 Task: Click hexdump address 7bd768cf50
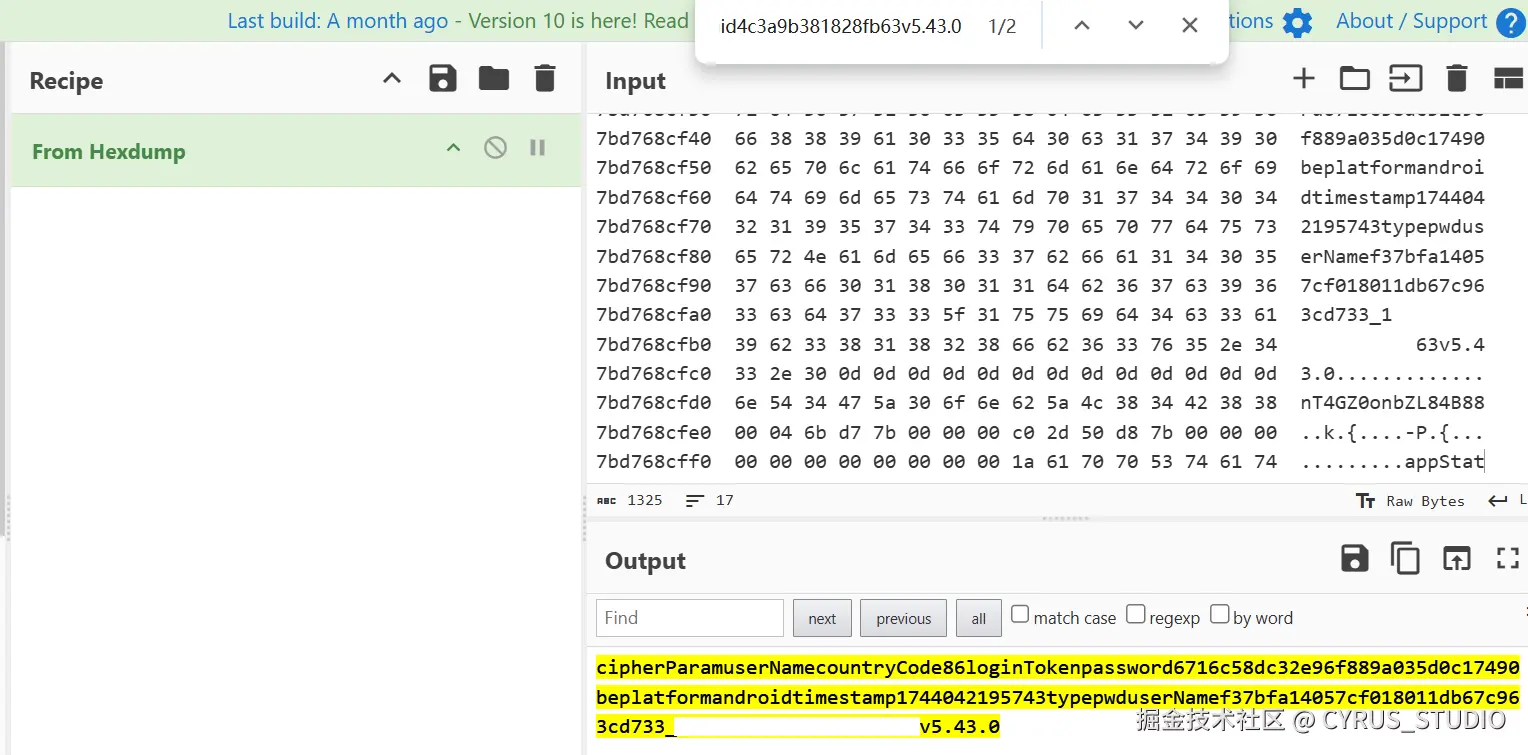[654, 168]
